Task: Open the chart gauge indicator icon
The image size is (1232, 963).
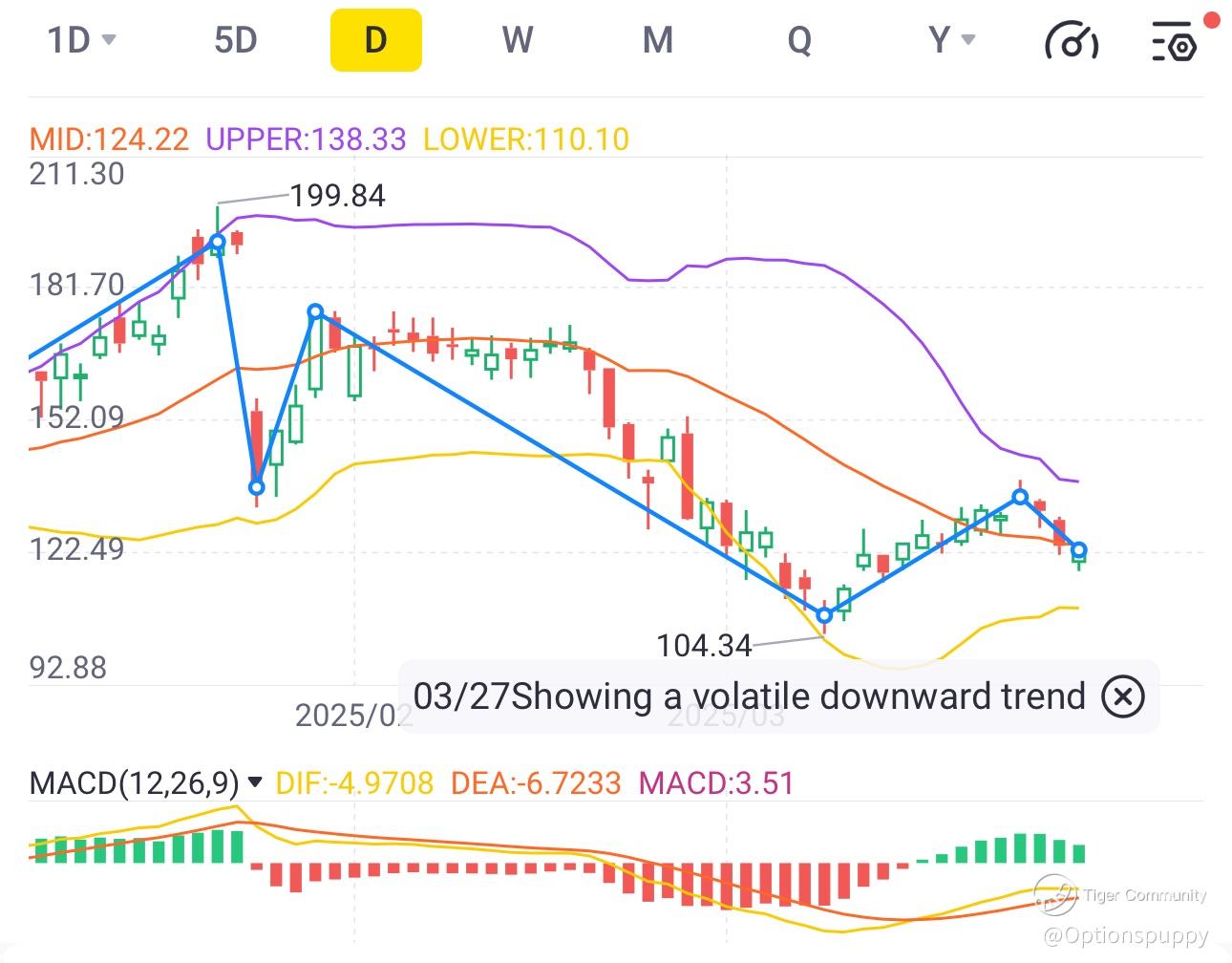Action: [x=1072, y=40]
